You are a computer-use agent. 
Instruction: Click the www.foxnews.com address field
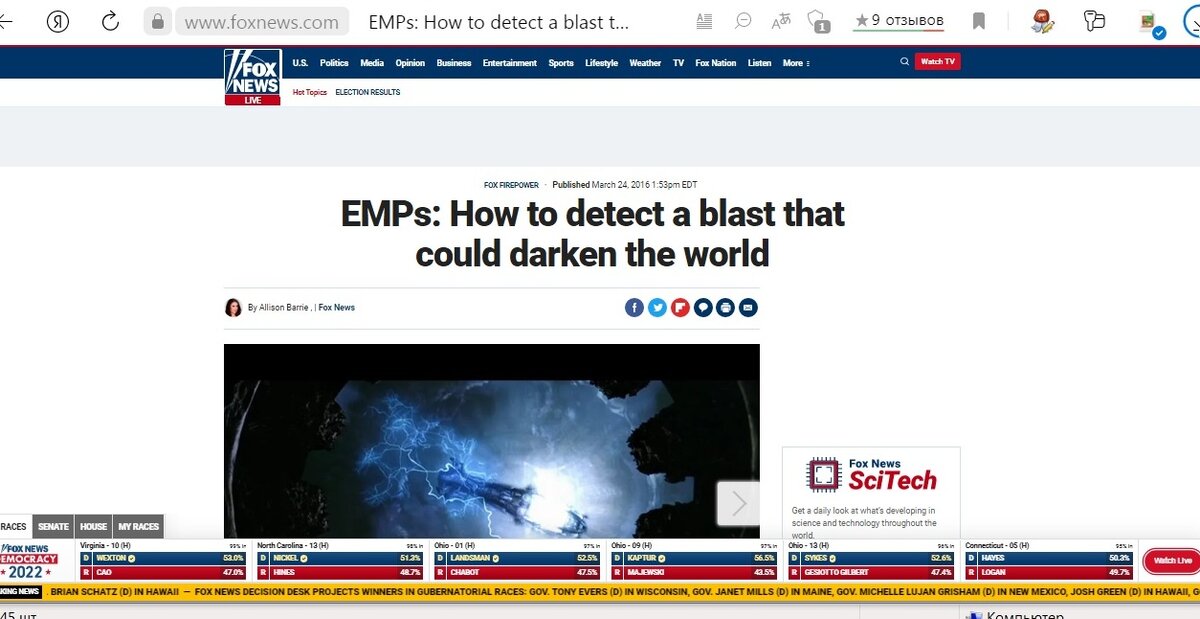(x=262, y=21)
